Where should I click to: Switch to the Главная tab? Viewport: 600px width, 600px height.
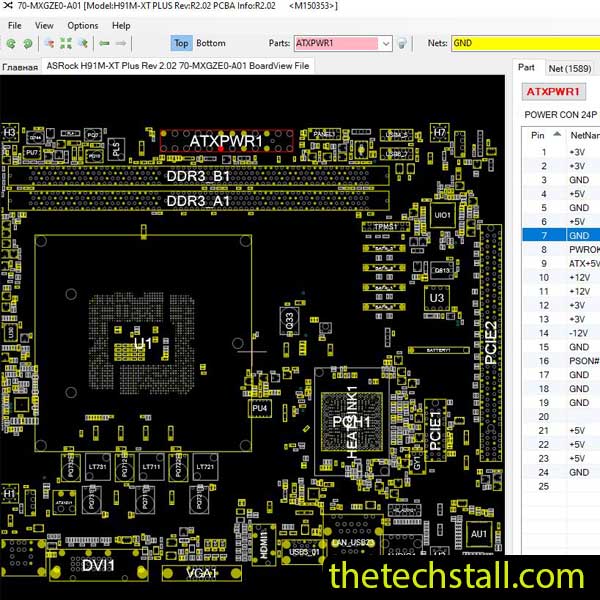click(20, 67)
